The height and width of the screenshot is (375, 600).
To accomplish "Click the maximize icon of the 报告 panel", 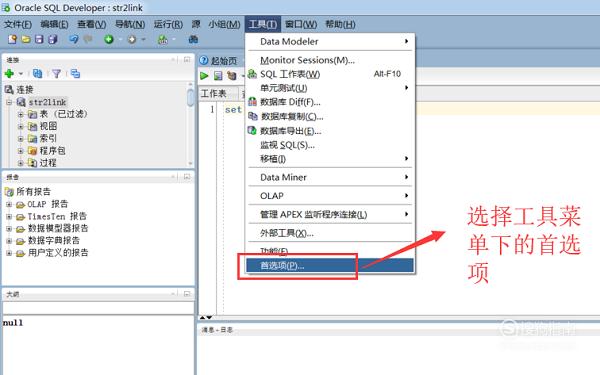I will [x=187, y=177].
